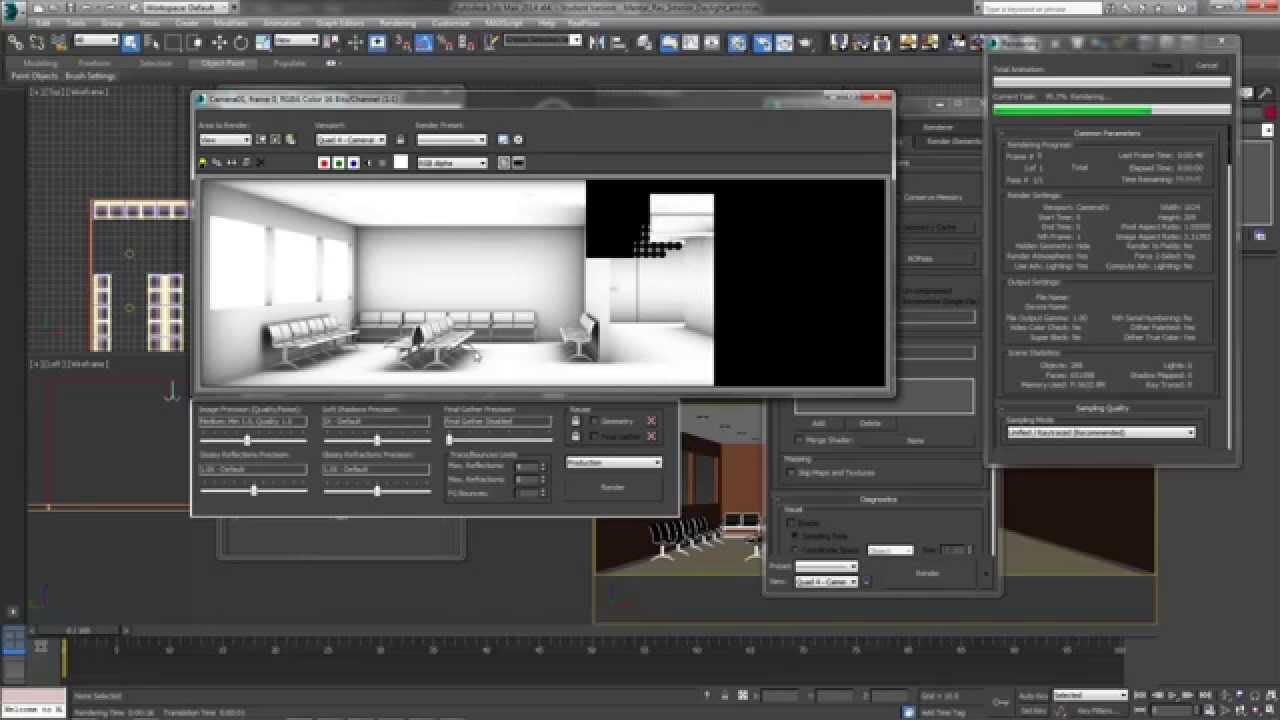Screen dimensions: 1280x720
Task: Open the Production render mode dropdown
Action: [x=614, y=463]
